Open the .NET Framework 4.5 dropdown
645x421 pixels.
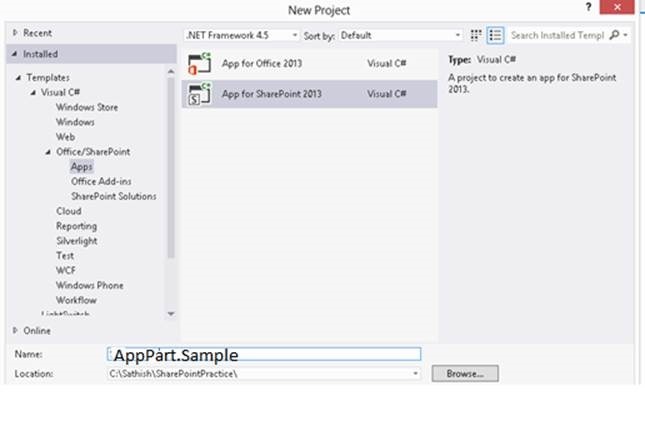(x=241, y=35)
